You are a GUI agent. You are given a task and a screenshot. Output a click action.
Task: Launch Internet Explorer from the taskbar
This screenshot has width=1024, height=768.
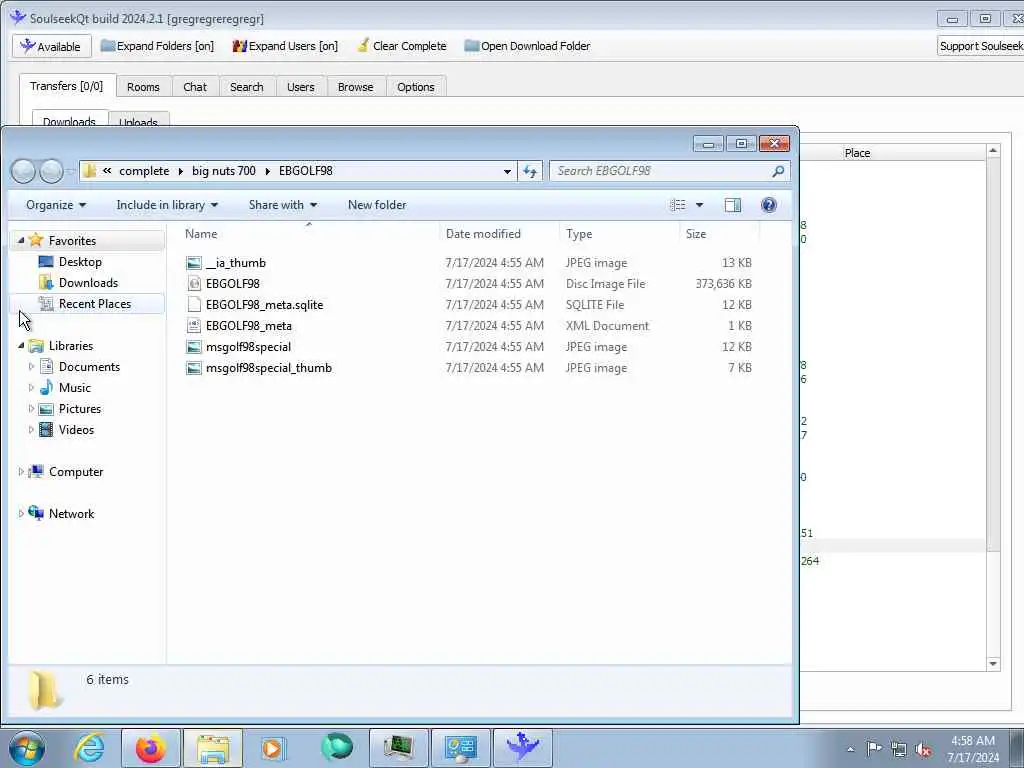tap(89, 748)
